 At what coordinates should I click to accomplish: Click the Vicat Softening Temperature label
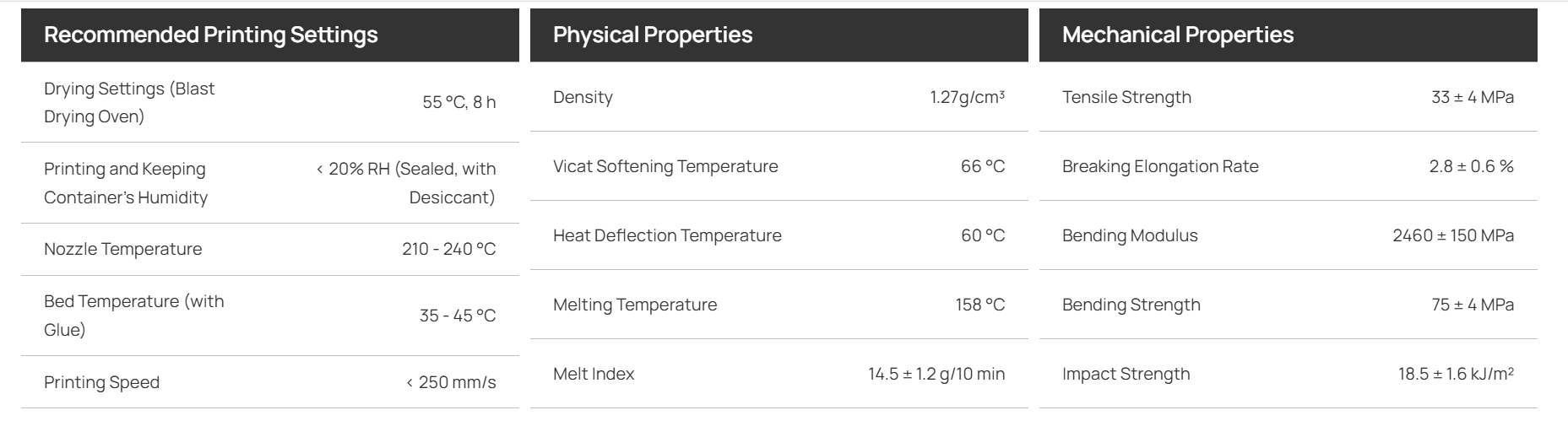(665, 166)
